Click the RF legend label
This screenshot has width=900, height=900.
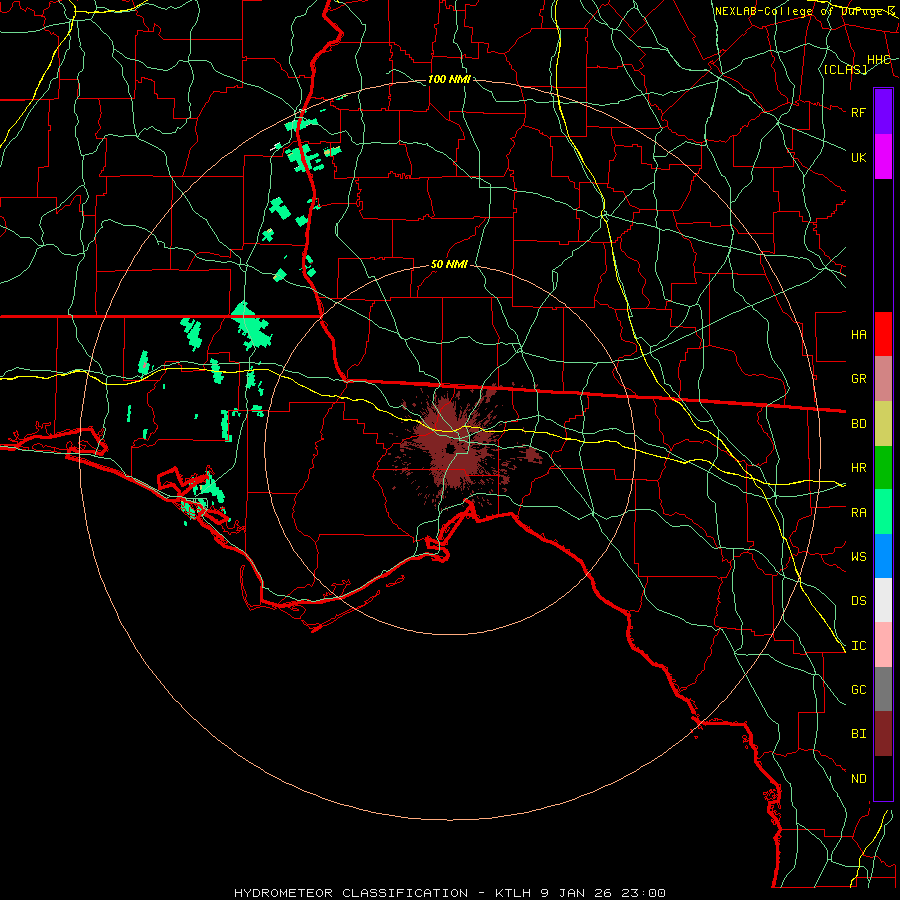[x=859, y=112]
